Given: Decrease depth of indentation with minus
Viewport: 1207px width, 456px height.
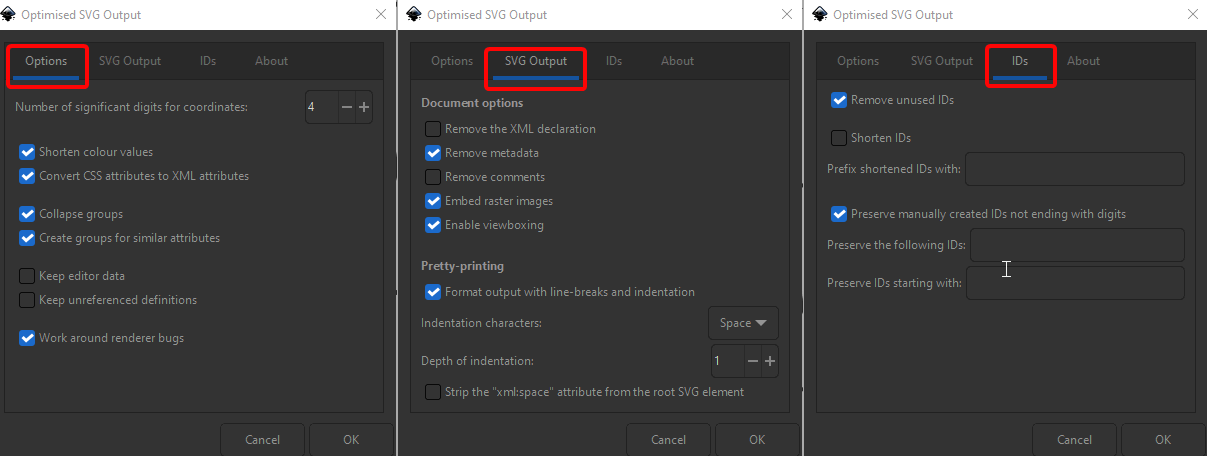Looking at the screenshot, I should (752, 361).
